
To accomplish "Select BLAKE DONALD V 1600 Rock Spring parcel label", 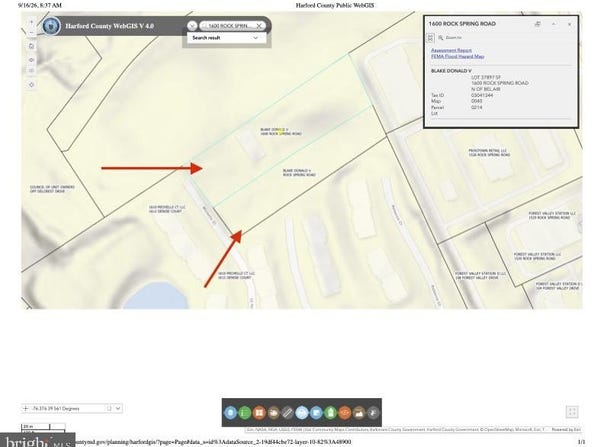I will coord(281,132).
